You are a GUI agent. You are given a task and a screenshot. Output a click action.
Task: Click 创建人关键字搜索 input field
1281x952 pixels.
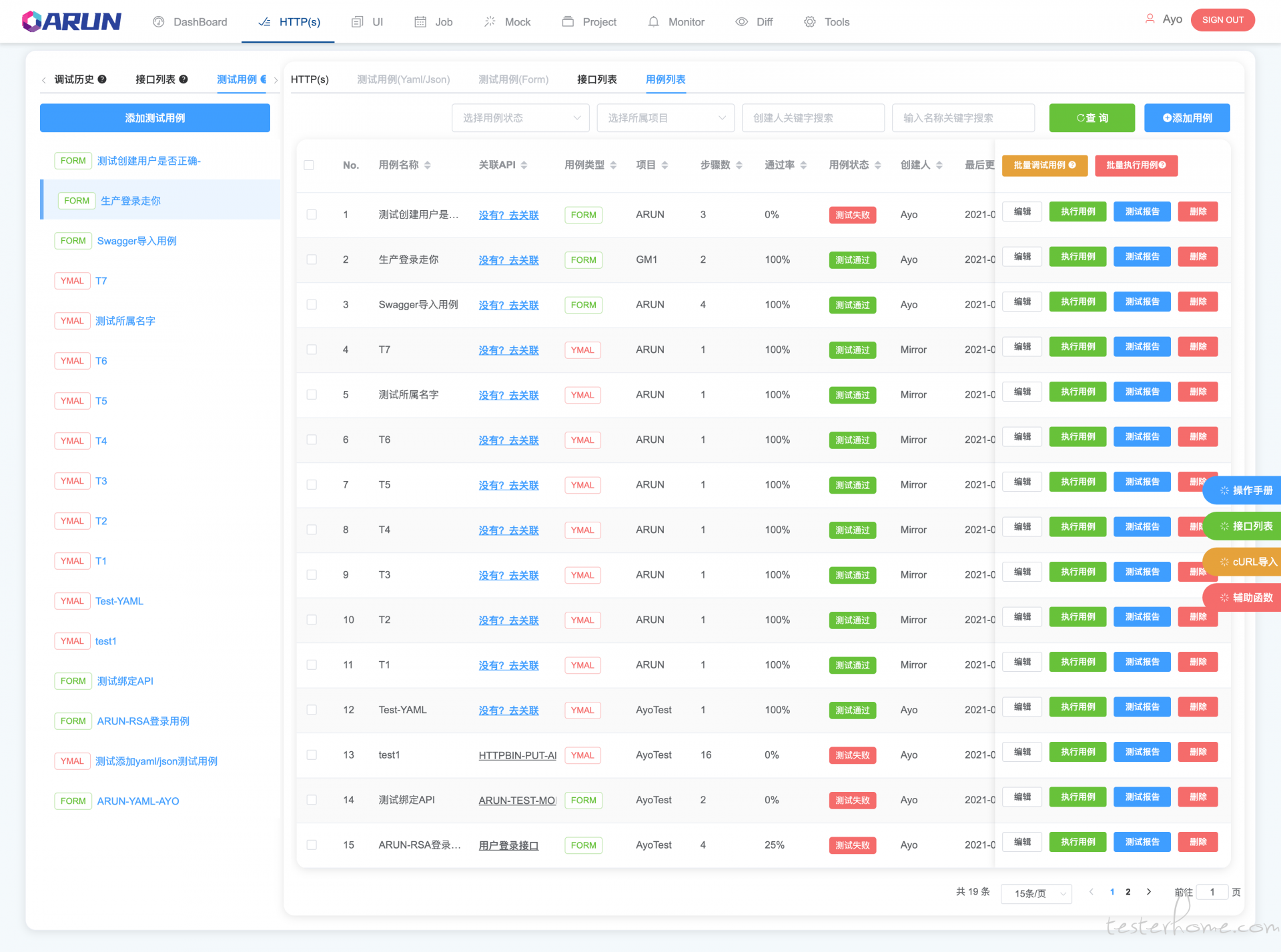813,118
